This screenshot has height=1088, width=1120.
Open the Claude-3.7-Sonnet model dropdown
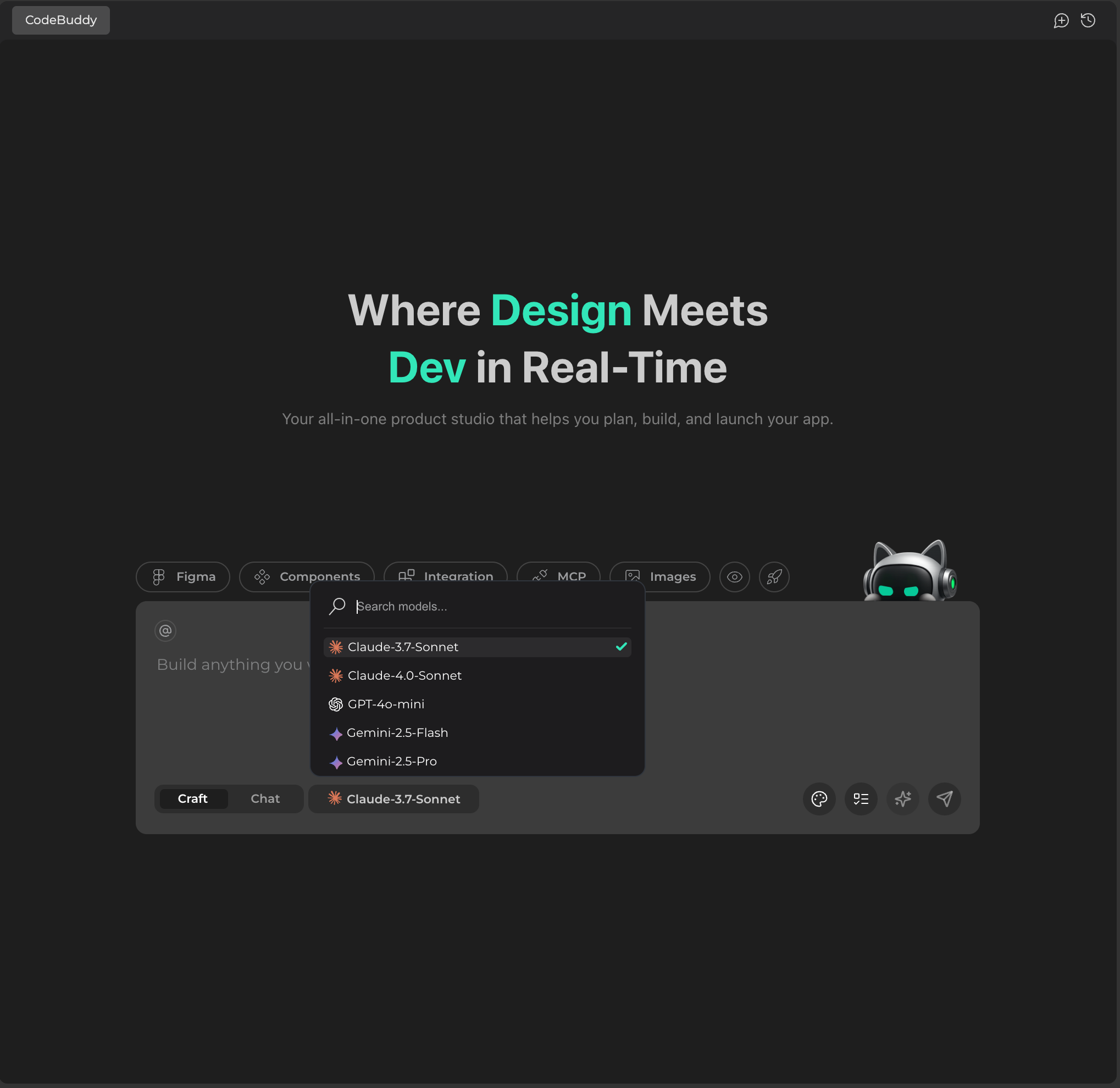coord(393,798)
